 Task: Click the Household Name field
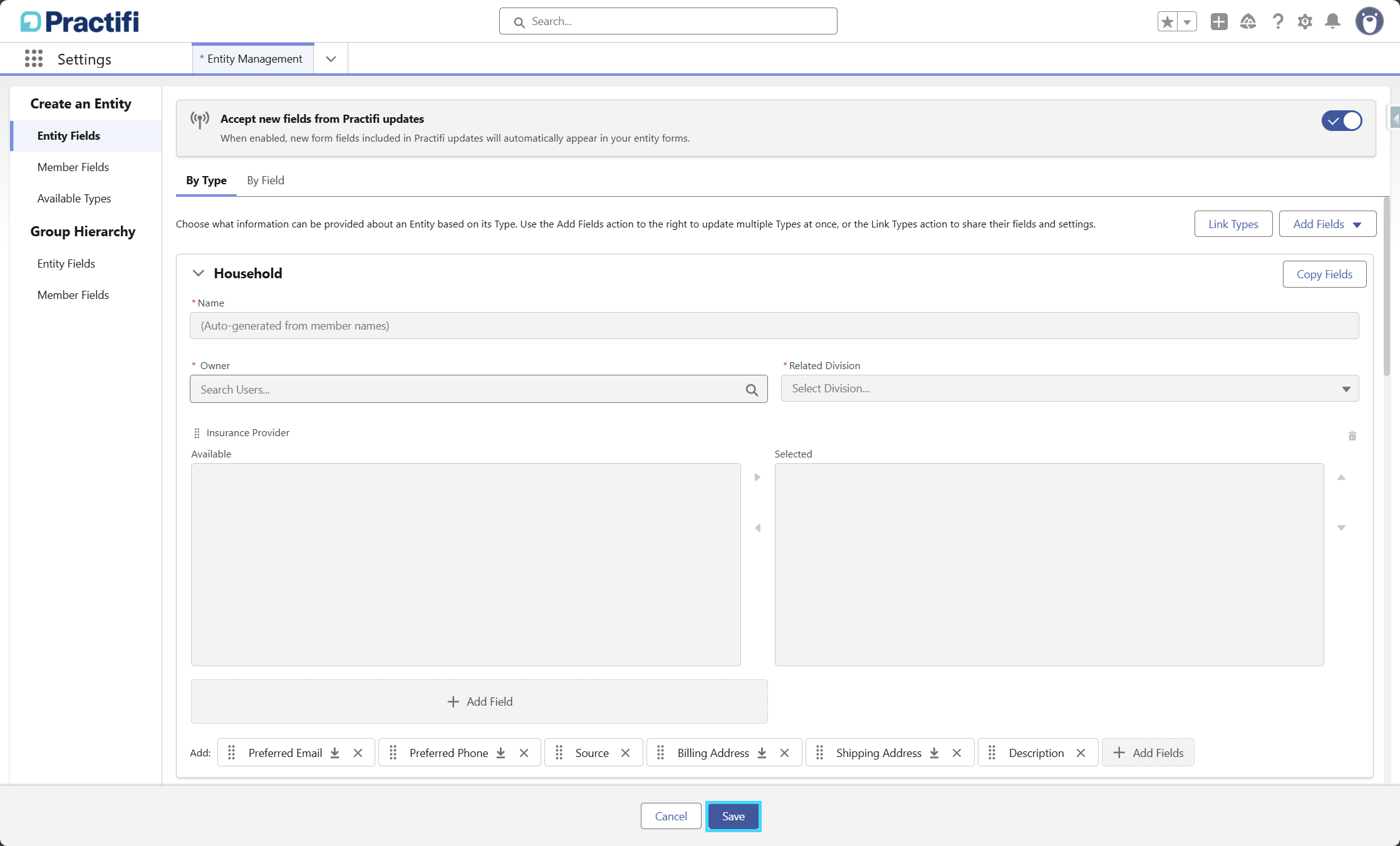pos(774,326)
